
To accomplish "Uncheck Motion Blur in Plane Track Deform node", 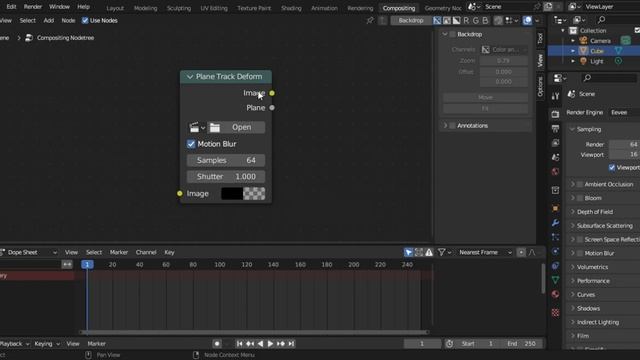I will 191,144.
